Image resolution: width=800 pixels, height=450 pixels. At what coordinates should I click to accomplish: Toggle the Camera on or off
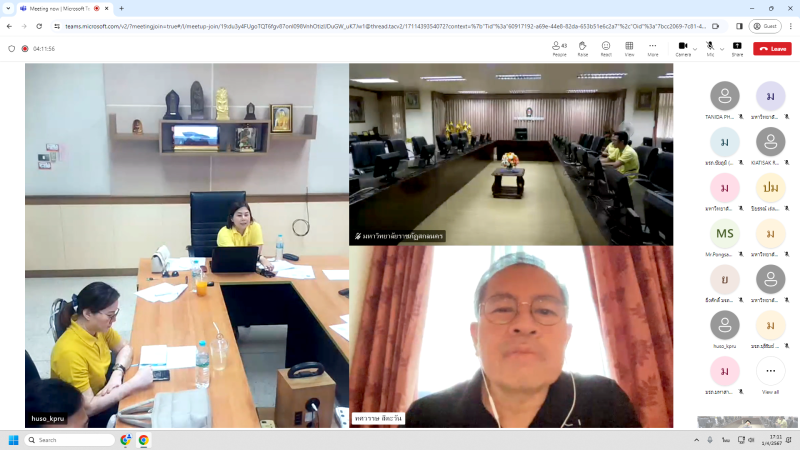pos(682,47)
